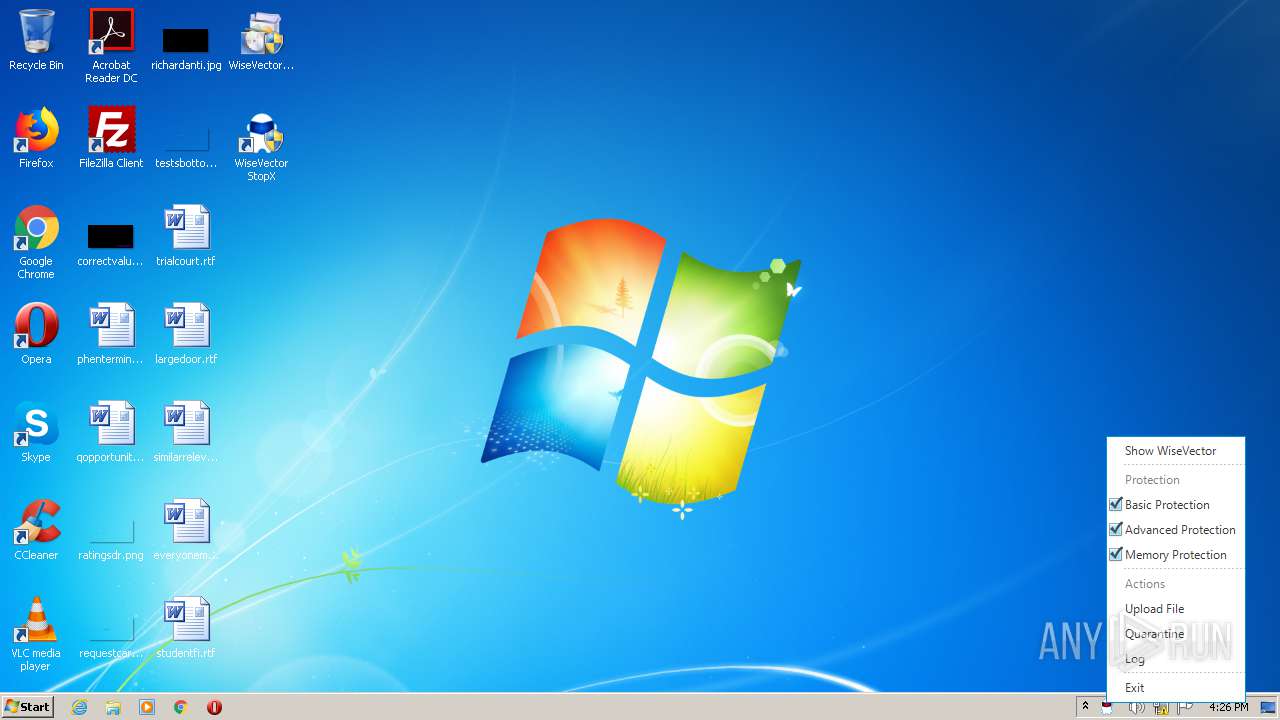Image resolution: width=1280 pixels, height=720 pixels.
Task: Launch Internet Explorer from taskbar
Action: click(79, 707)
